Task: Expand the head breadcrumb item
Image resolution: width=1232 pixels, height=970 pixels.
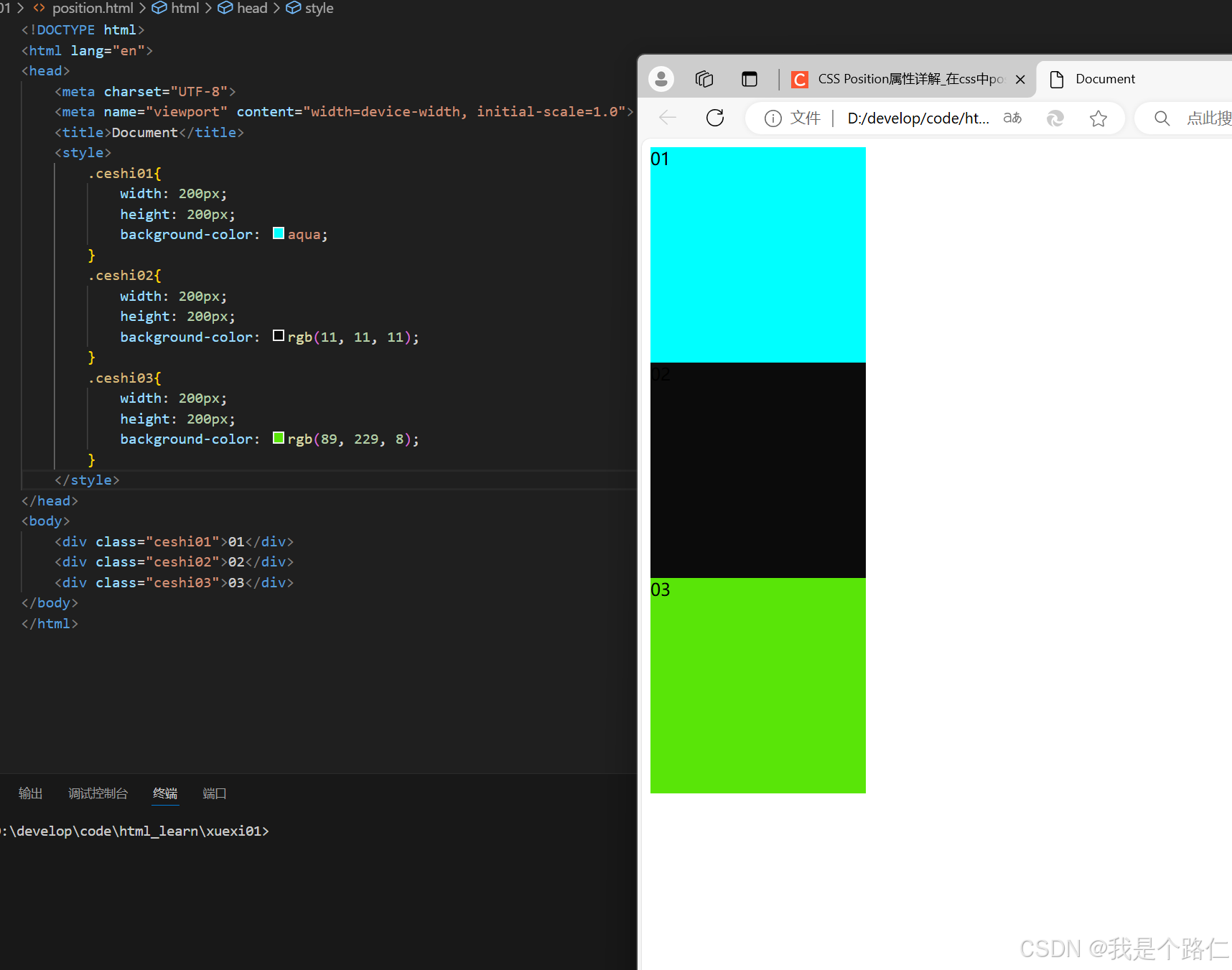Action: click(x=251, y=8)
